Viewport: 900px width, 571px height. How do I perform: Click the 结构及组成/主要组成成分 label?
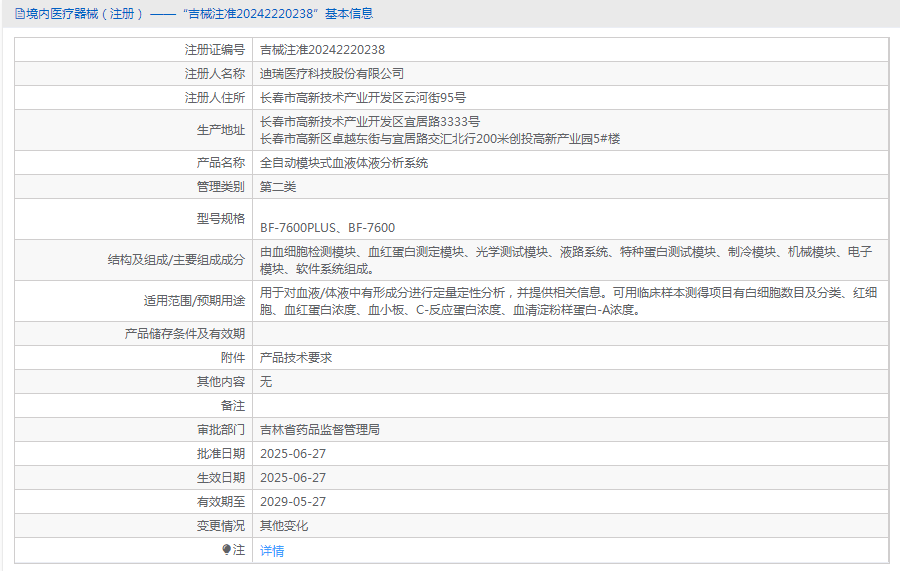[x=176, y=260]
